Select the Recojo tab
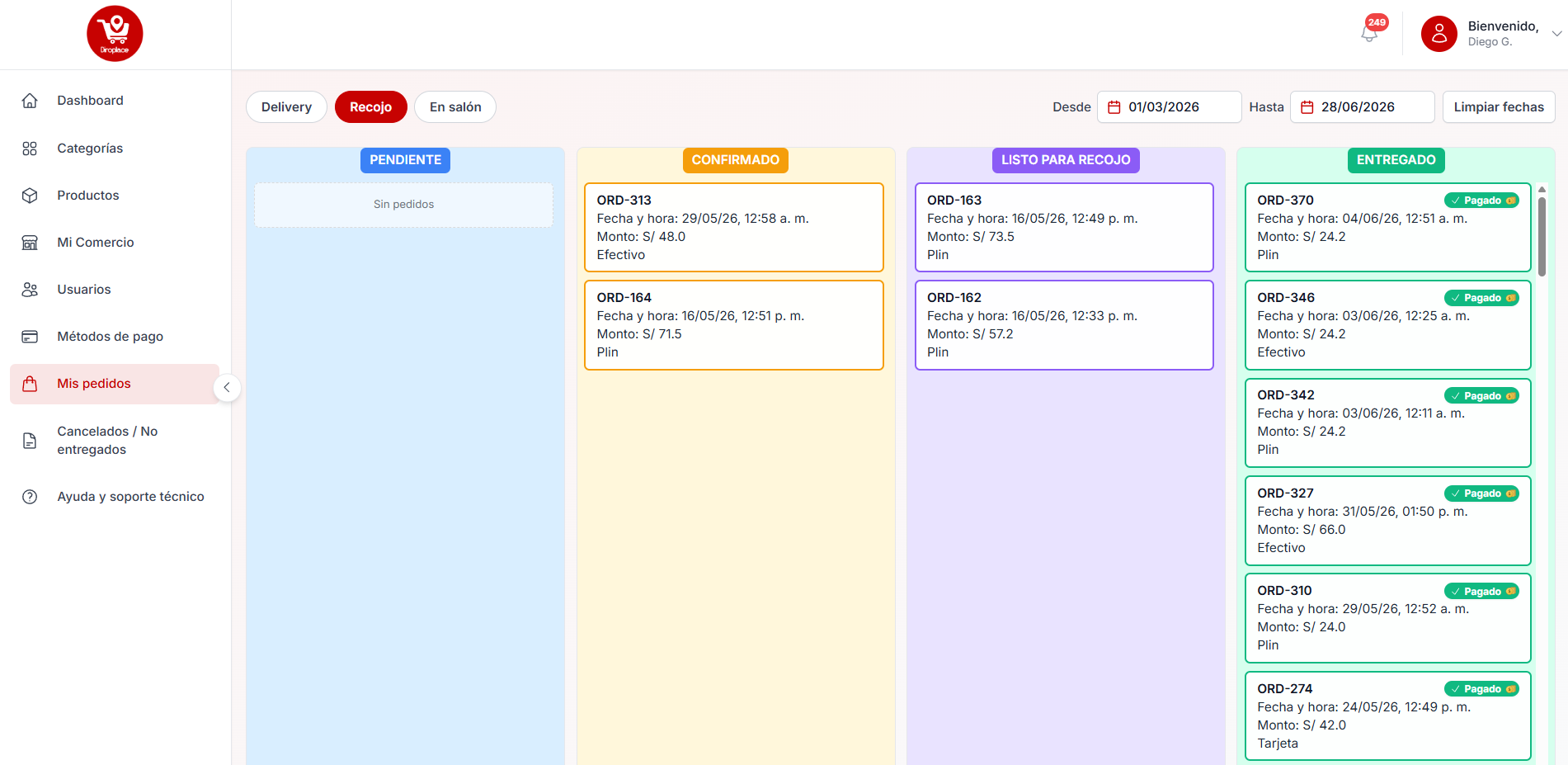The height and width of the screenshot is (765, 1568). pyautogui.click(x=370, y=107)
